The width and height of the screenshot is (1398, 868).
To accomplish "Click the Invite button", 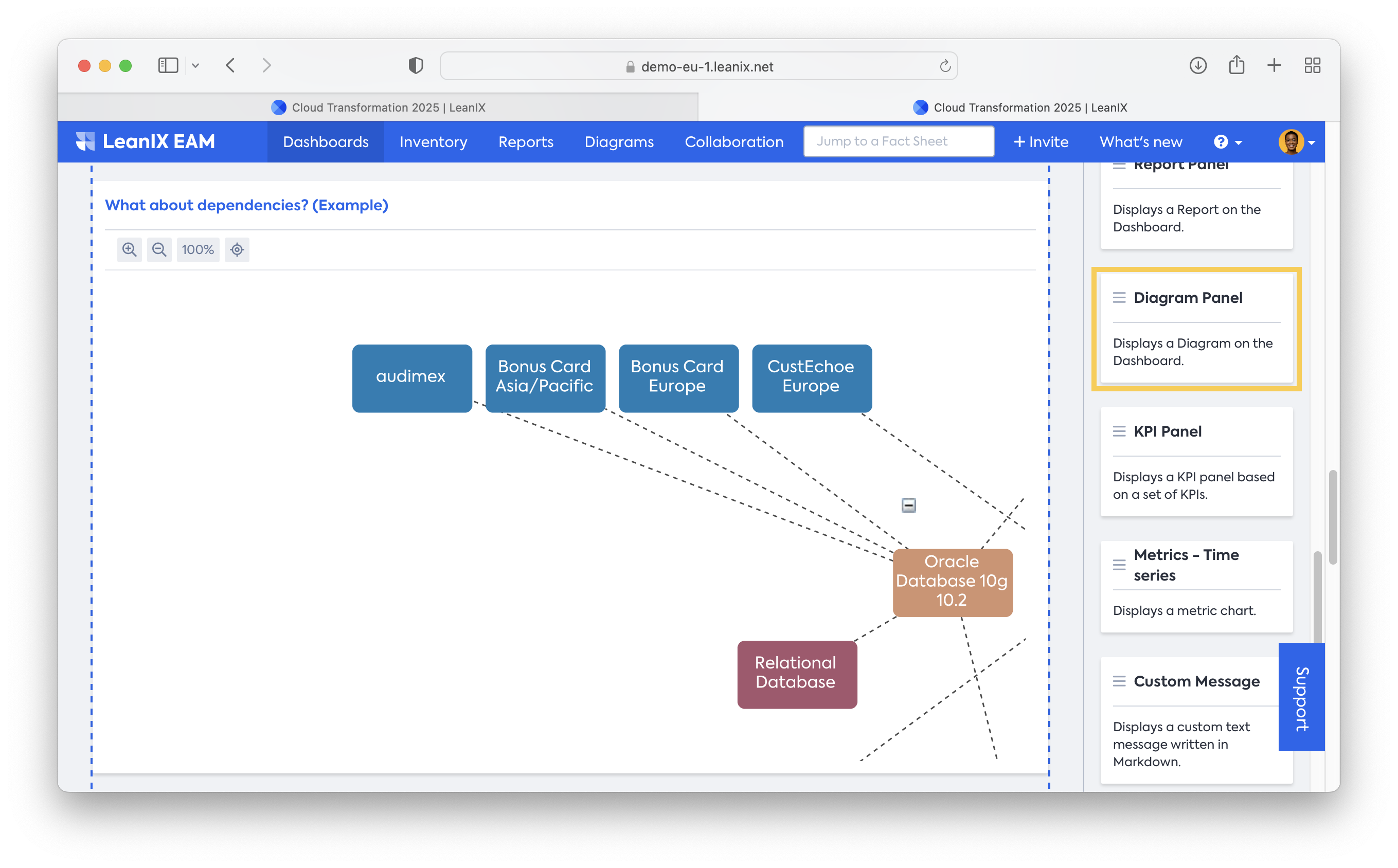I will pyautogui.click(x=1041, y=142).
